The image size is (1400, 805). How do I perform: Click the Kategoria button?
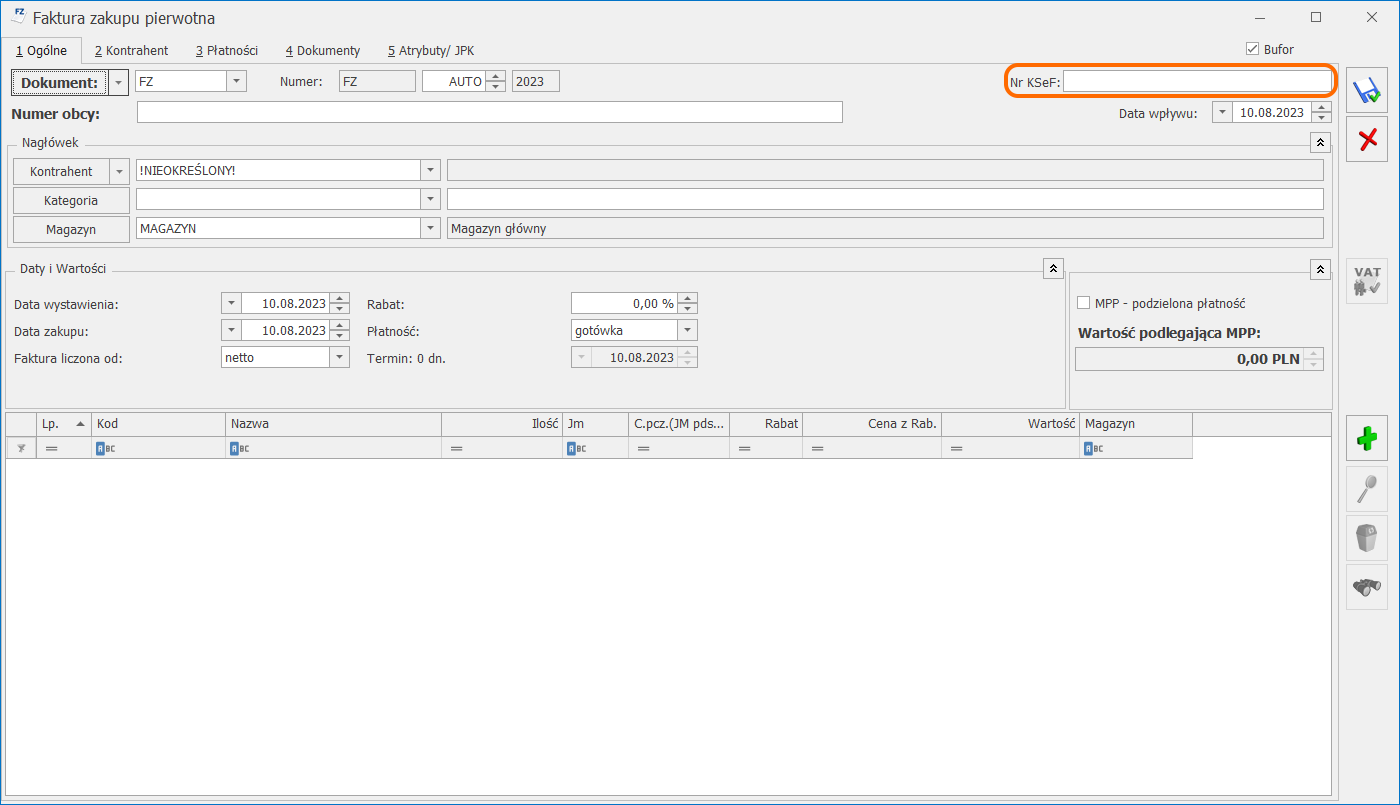pyautogui.click(x=71, y=200)
